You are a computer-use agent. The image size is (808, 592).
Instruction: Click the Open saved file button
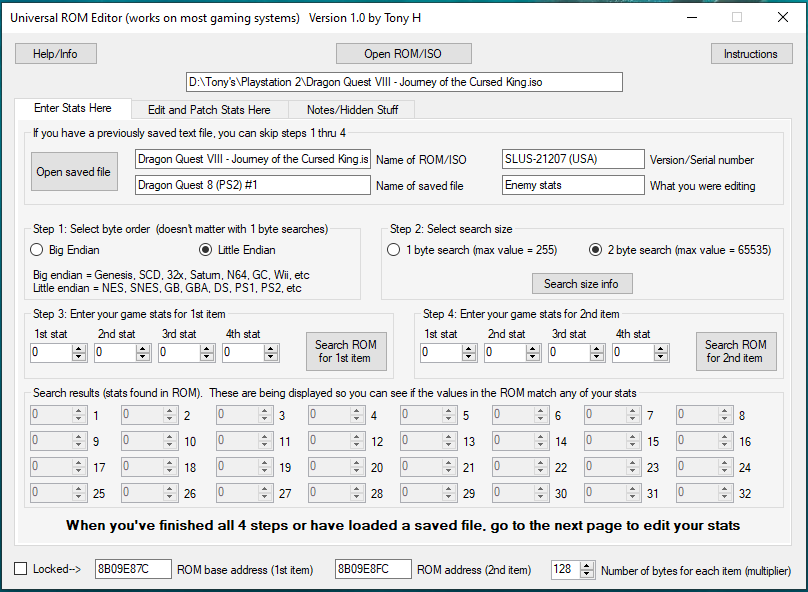tap(73, 172)
